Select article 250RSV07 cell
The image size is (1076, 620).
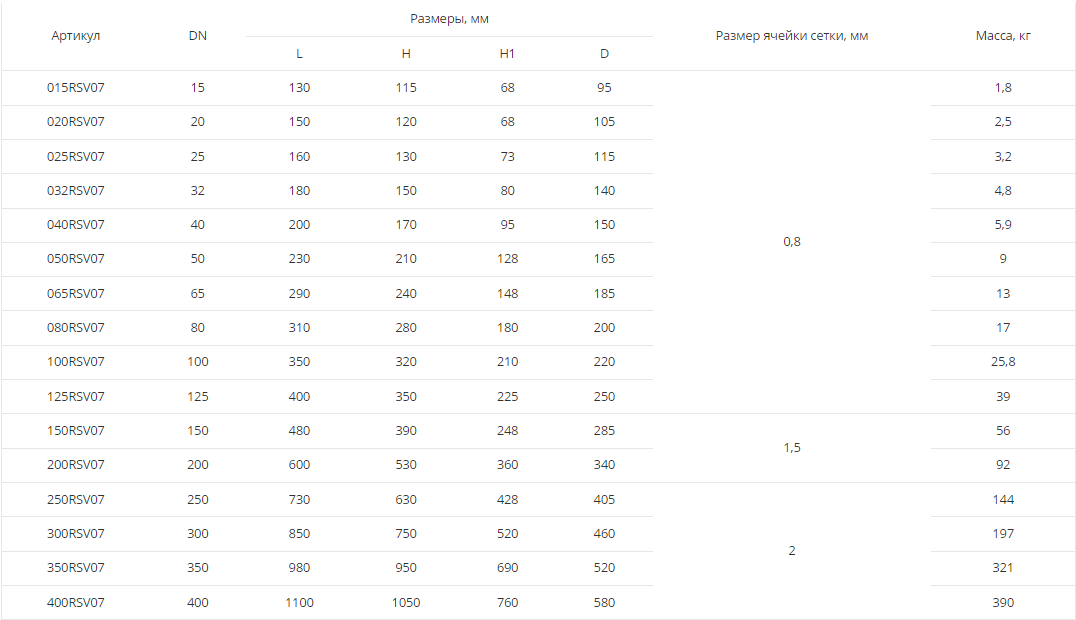[x=76, y=500]
